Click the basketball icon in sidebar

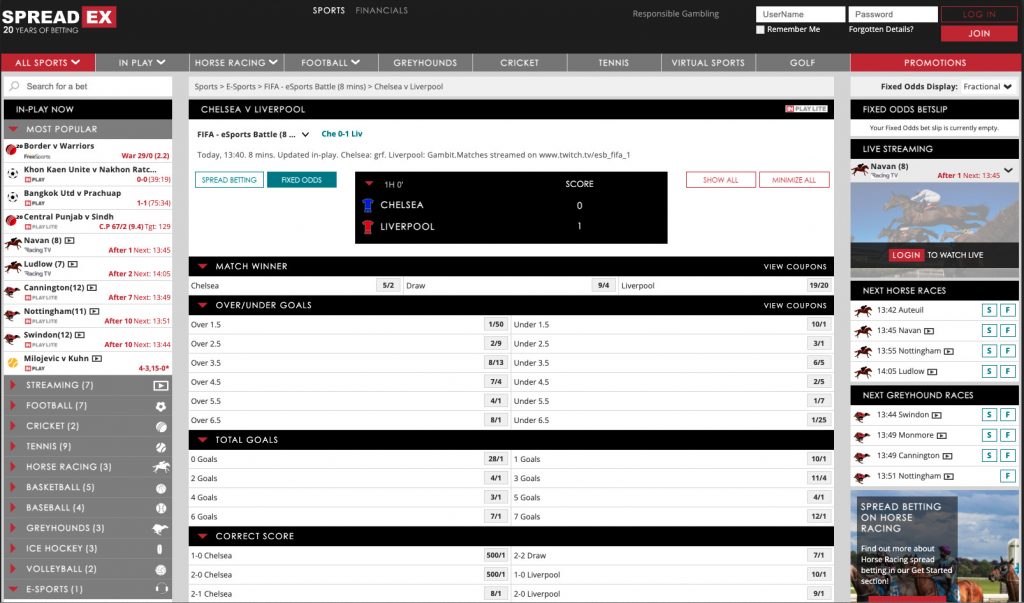[160, 488]
